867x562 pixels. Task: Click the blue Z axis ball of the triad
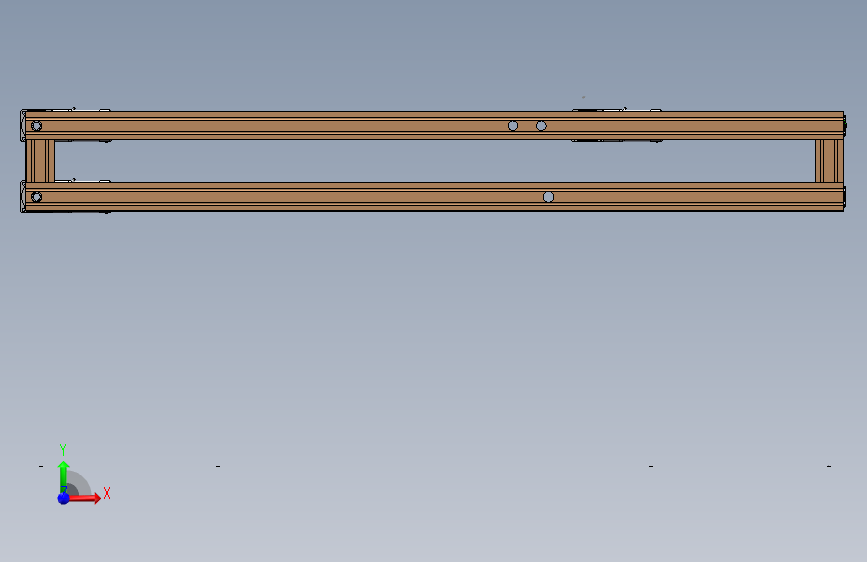point(64,498)
